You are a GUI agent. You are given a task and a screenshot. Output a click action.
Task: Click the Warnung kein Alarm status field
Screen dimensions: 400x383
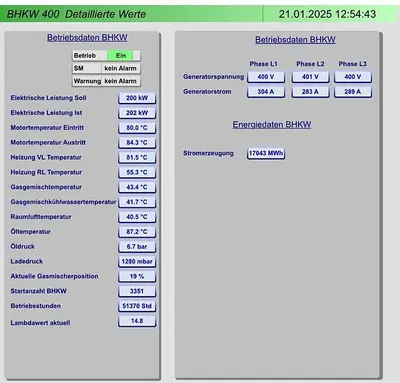pyautogui.click(x=106, y=81)
